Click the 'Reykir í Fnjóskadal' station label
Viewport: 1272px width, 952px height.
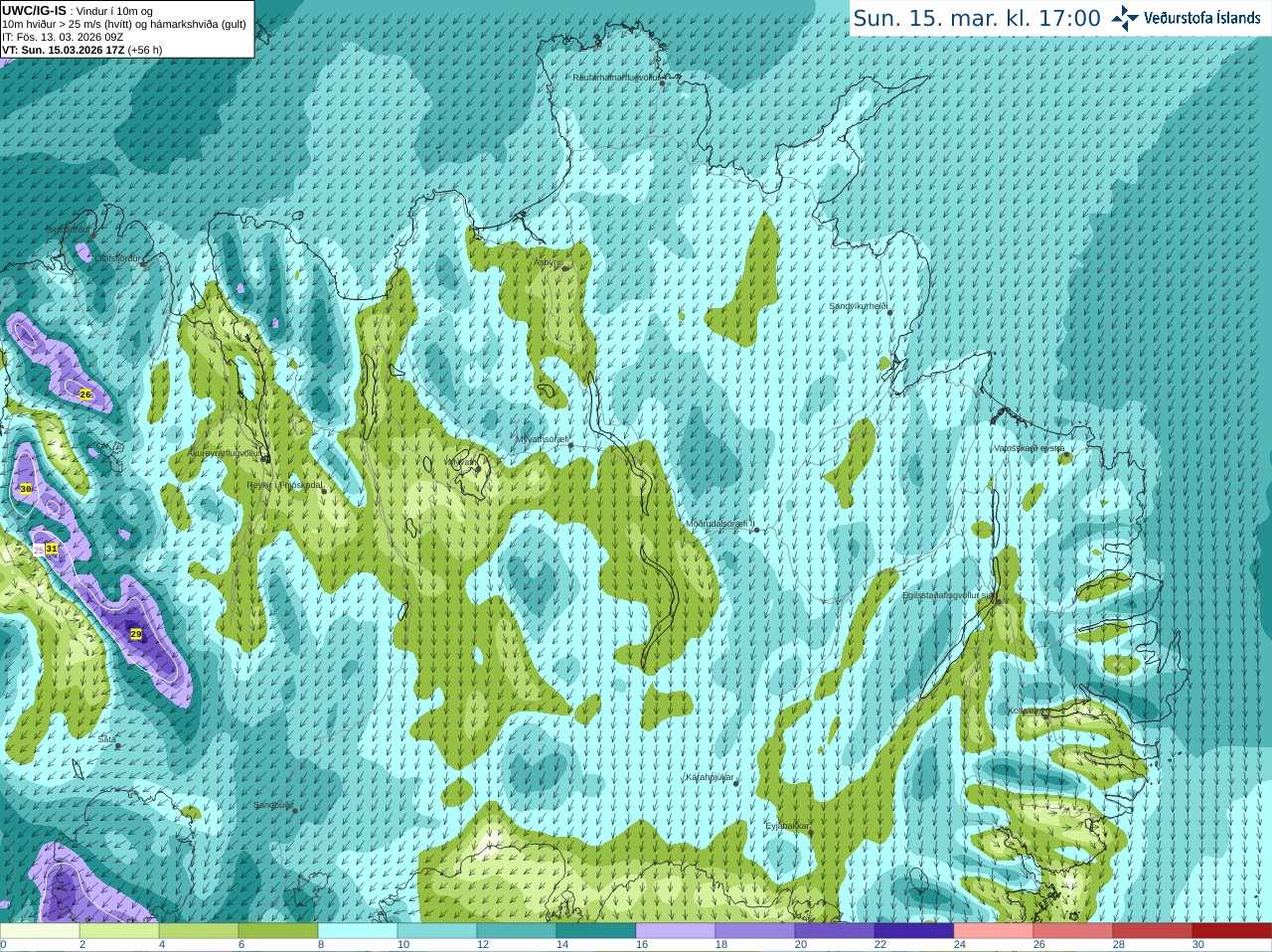(x=284, y=486)
